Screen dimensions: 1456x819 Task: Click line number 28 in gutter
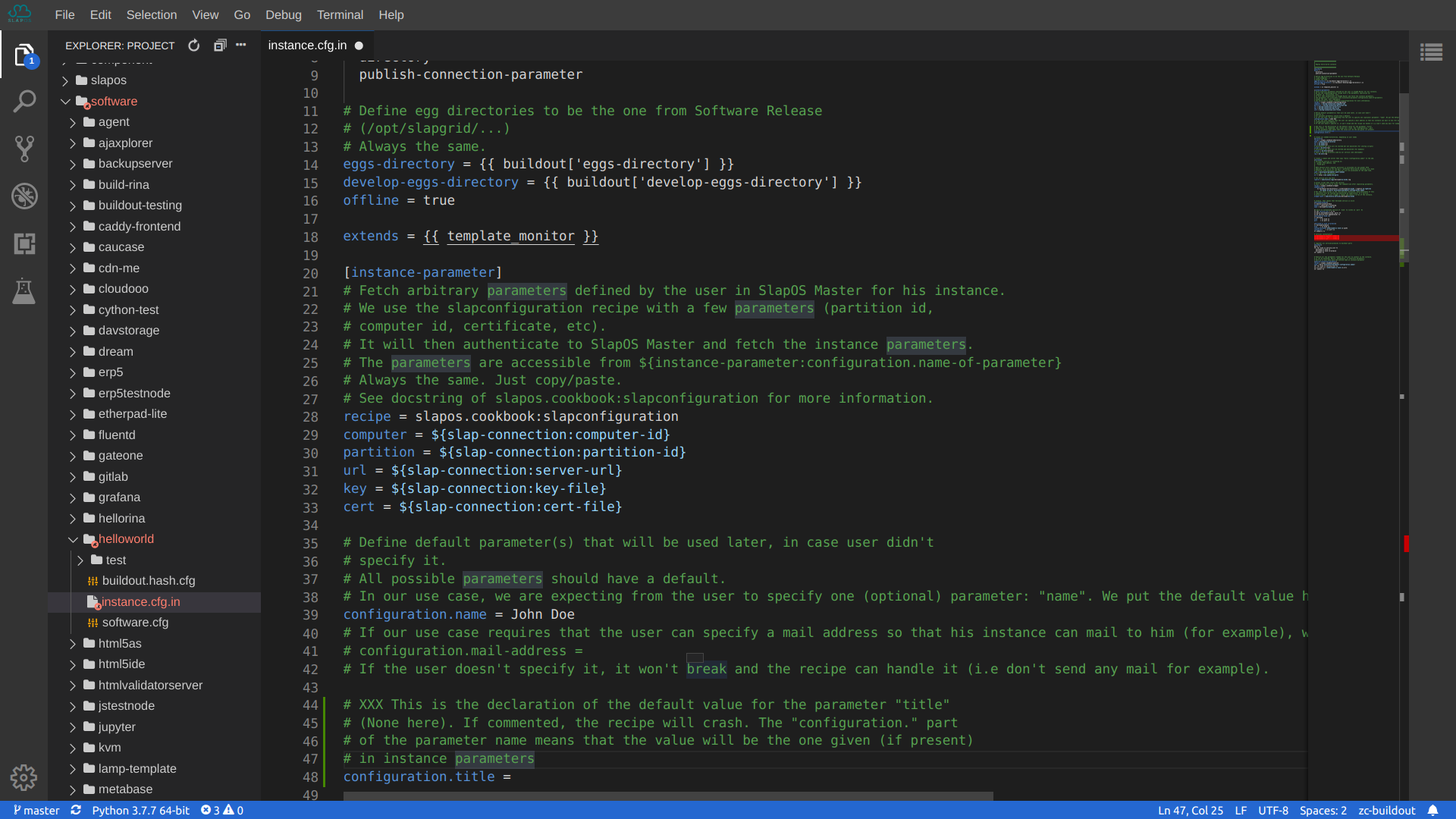coord(311,416)
